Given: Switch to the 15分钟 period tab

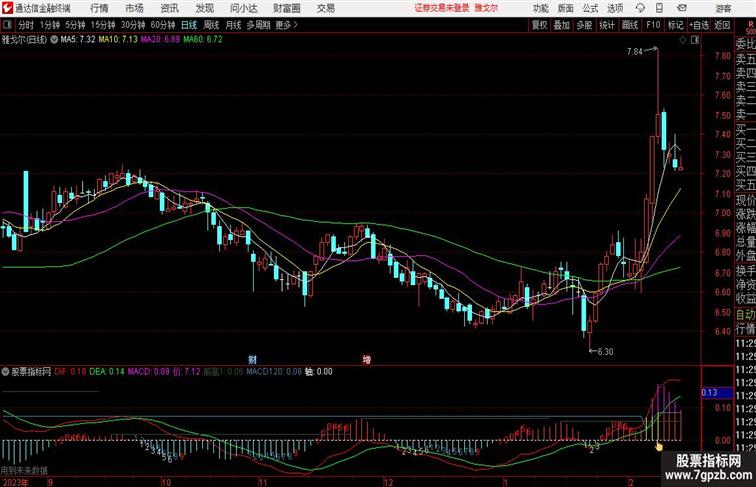Looking at the screenshot, I should 103,25.
